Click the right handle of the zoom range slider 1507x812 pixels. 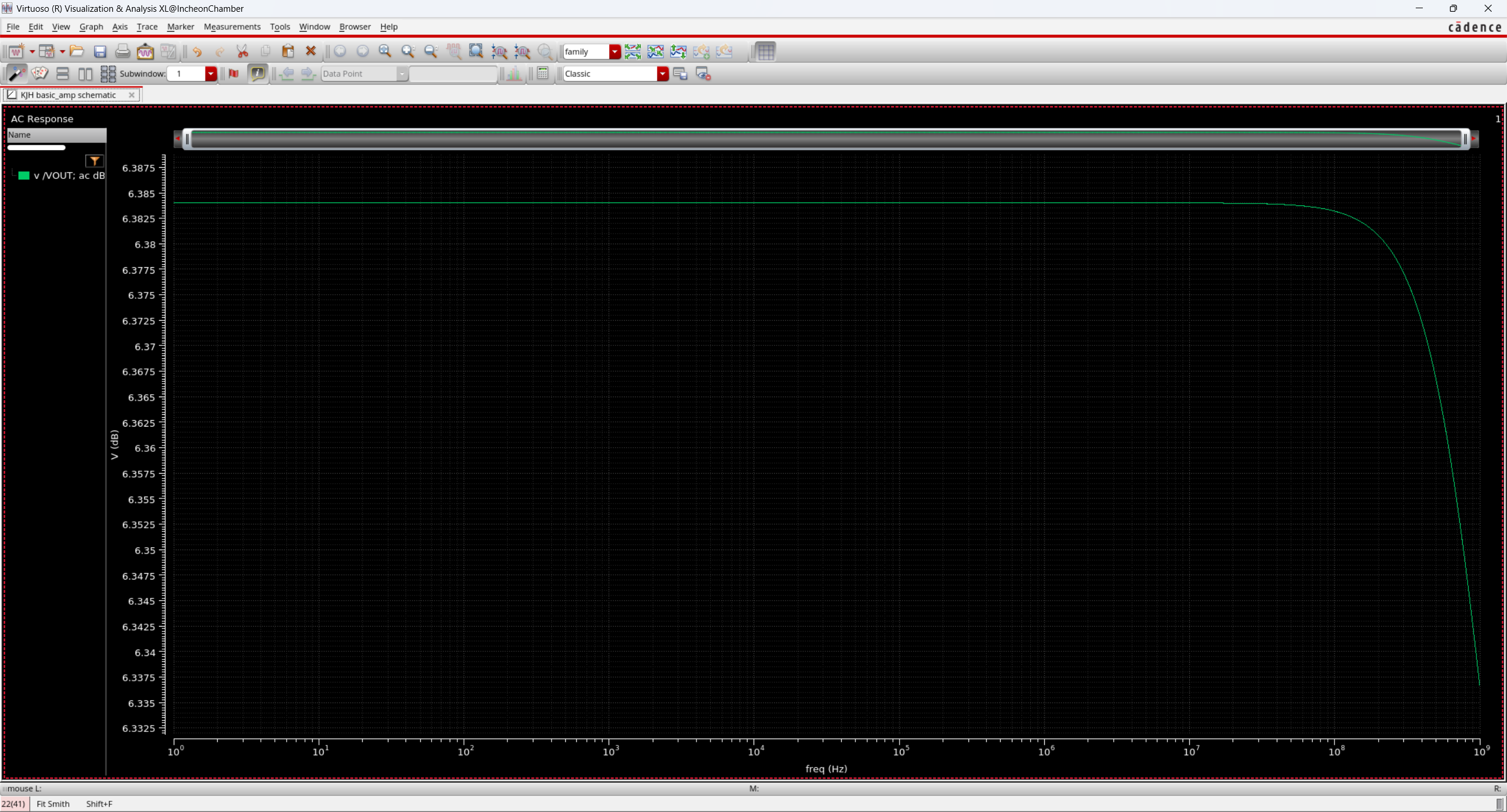click(1465, 139)
